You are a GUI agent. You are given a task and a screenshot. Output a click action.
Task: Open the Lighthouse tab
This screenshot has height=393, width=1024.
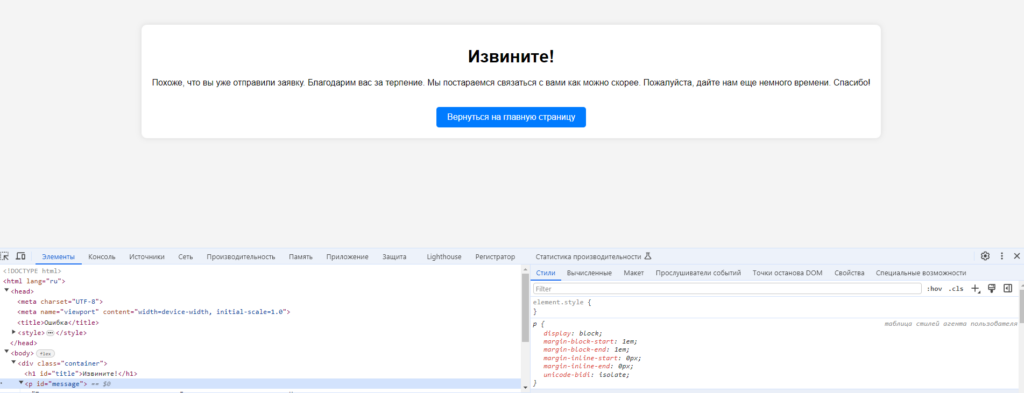(x=444, y=257)
